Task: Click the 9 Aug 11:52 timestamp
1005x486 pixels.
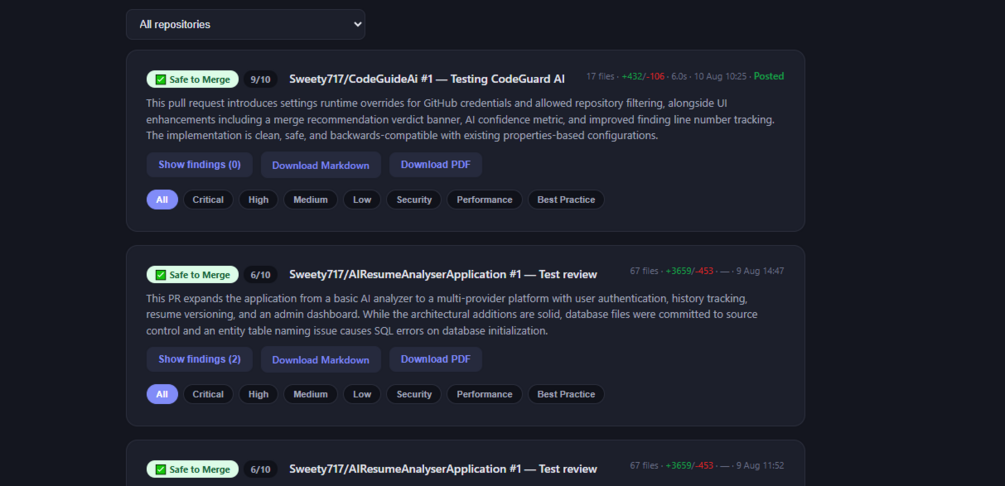Action: coord(760,466)
